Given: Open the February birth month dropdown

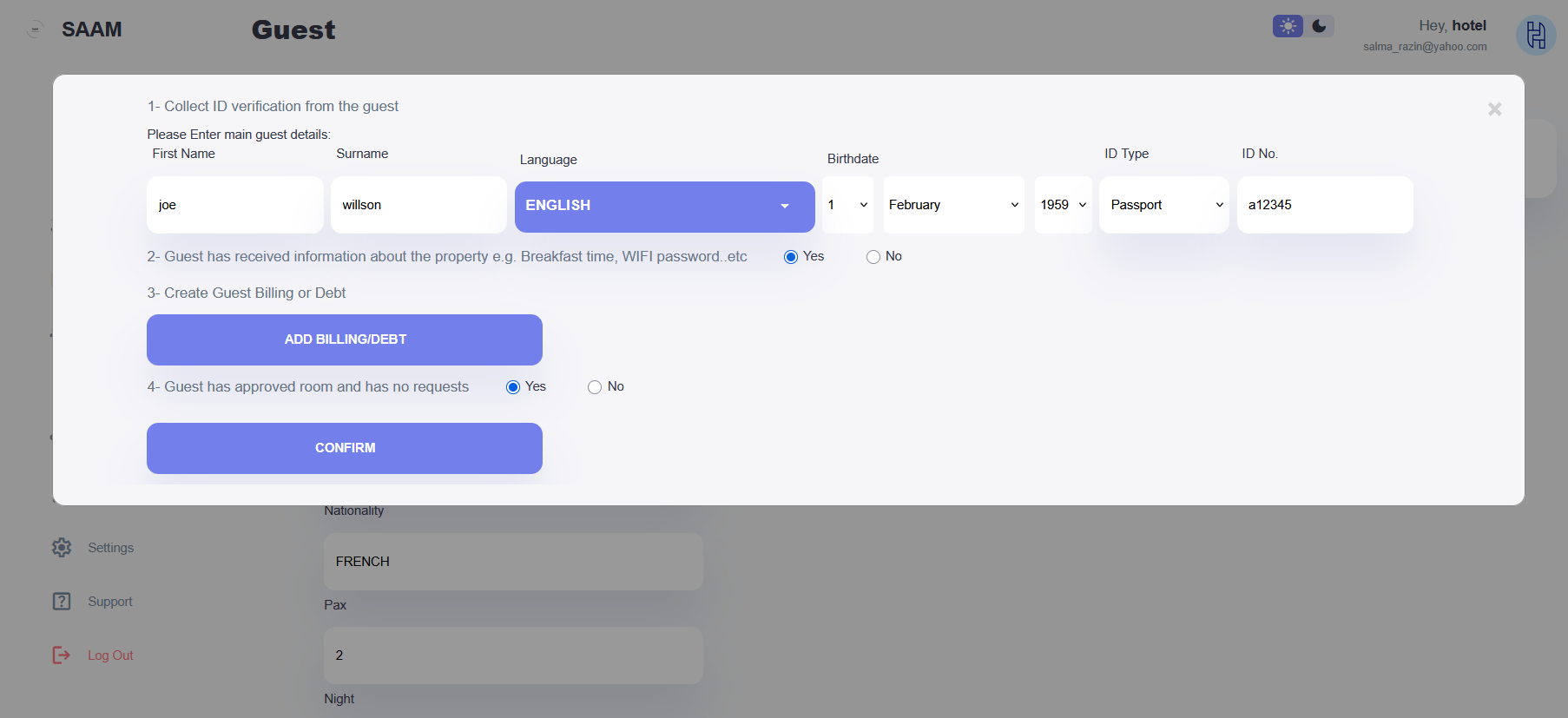Looking at the screenshot, I should [x=953, y=205].
